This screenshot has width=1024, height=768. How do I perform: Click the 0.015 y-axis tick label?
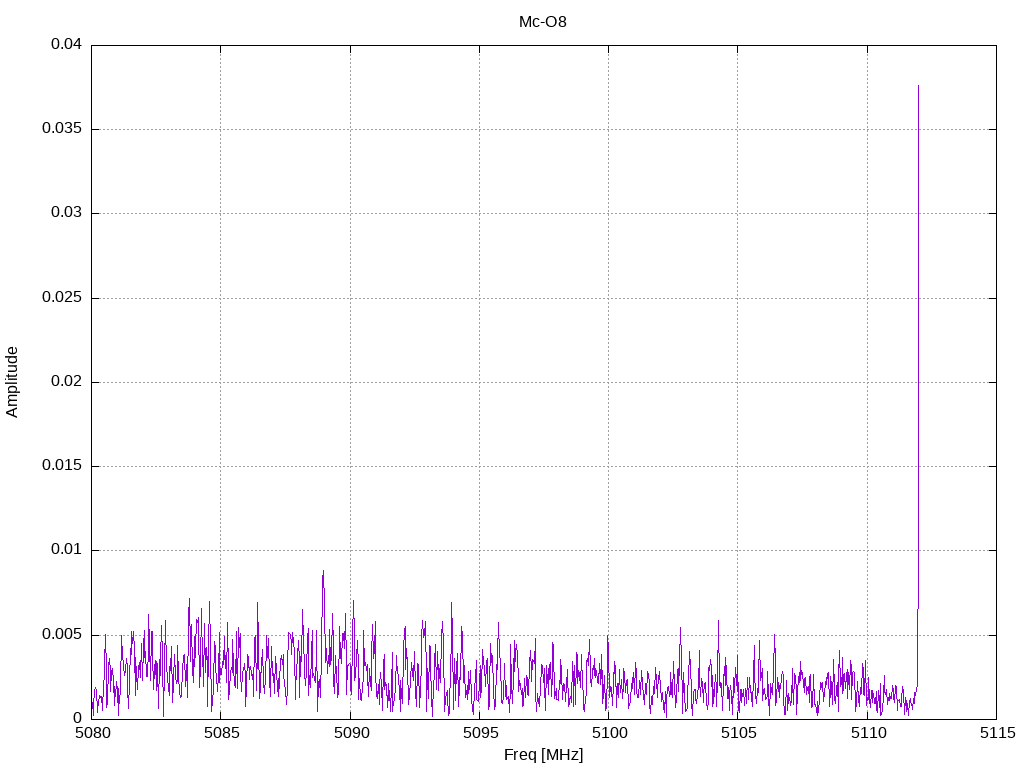pos(62,466)
